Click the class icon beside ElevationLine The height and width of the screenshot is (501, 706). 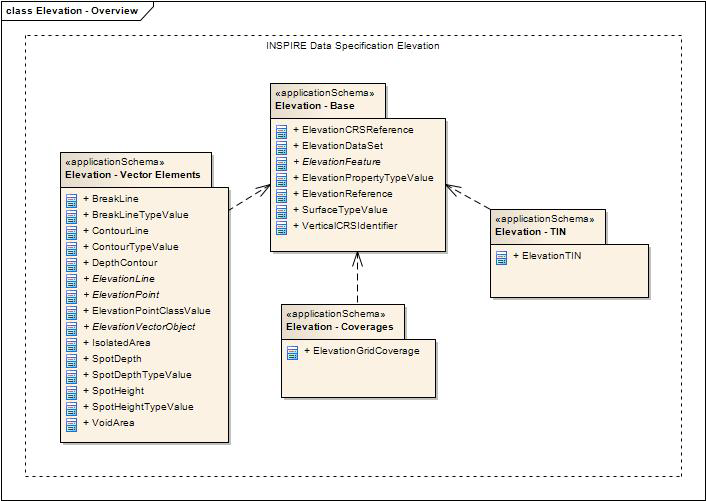(72, 280)
